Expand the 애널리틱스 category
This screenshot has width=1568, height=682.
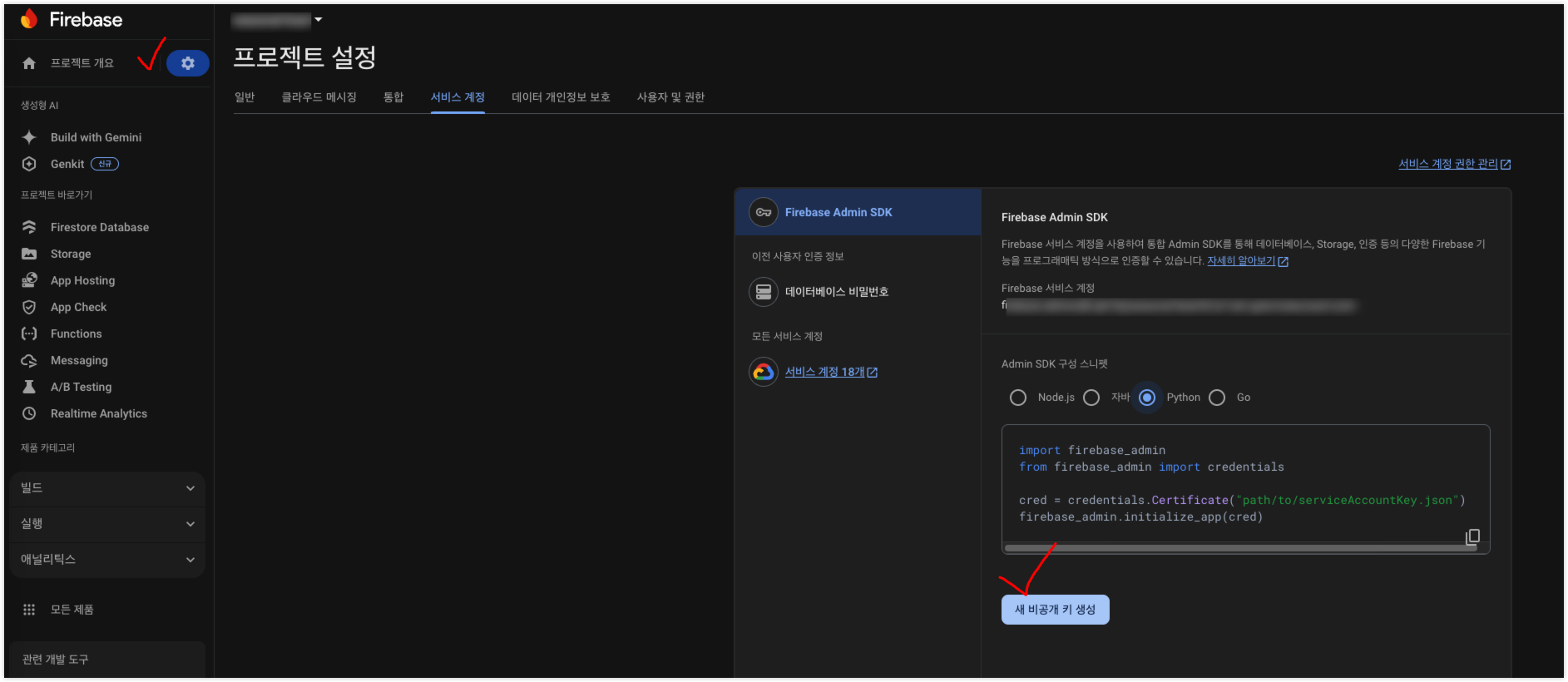pos(108,560)
